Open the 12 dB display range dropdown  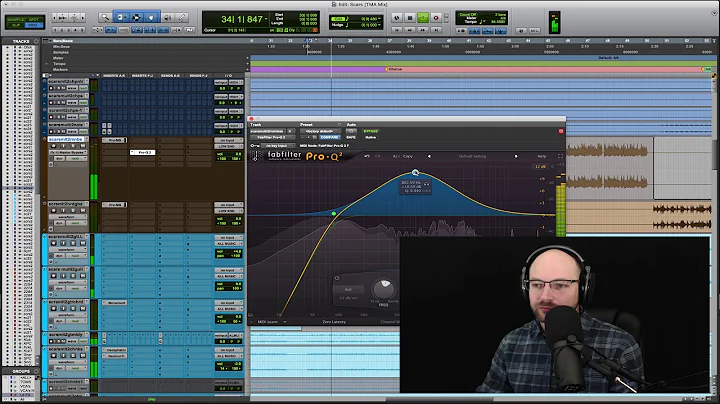[x=540, y=167]
